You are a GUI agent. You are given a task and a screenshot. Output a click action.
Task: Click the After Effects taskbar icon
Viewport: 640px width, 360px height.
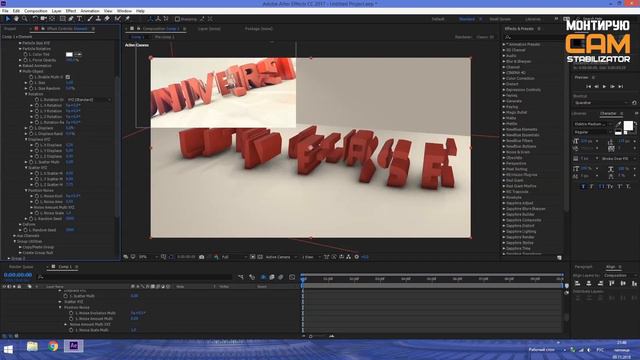(73, 346)
